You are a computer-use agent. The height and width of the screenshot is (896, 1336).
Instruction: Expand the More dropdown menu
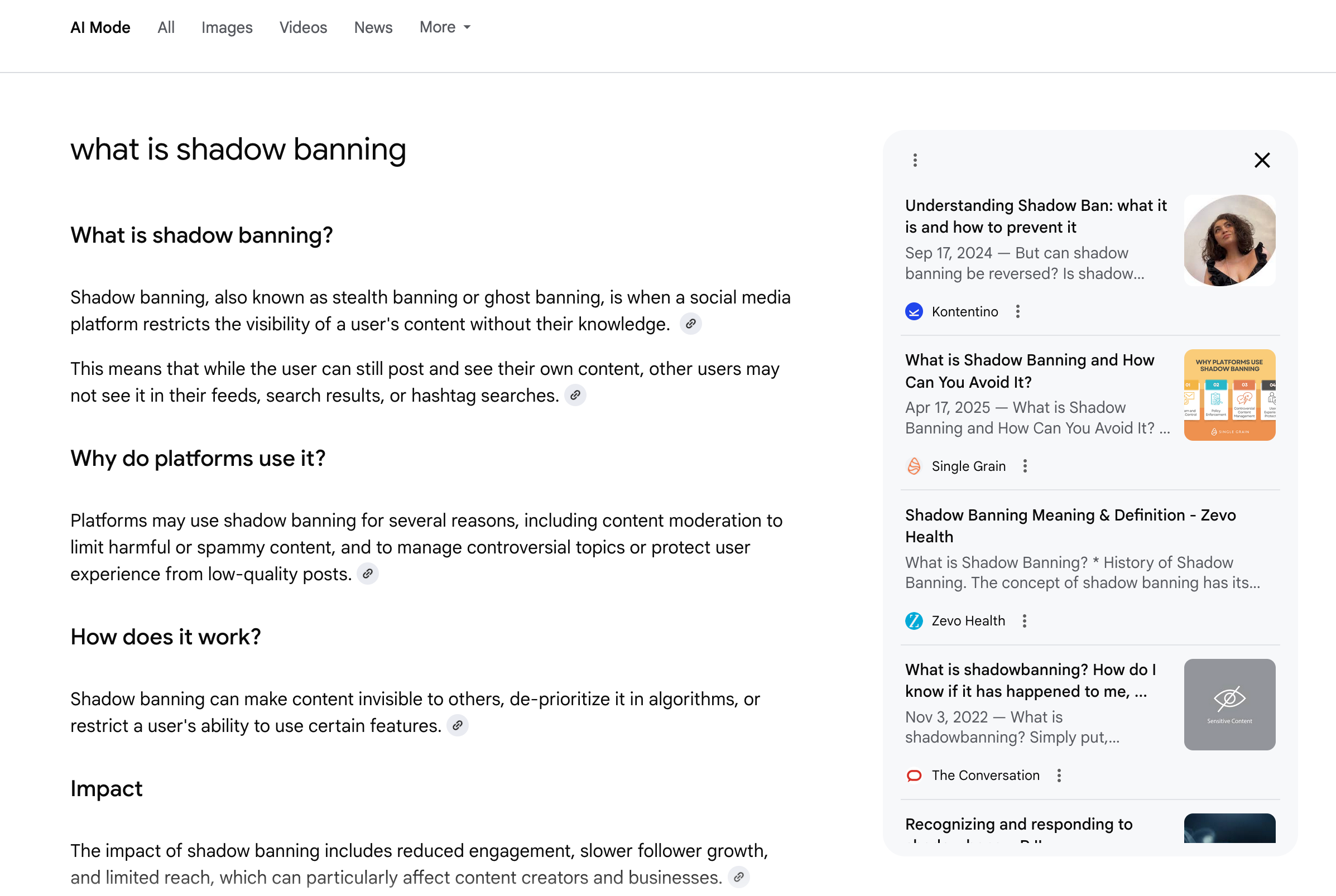pos(445,27)
